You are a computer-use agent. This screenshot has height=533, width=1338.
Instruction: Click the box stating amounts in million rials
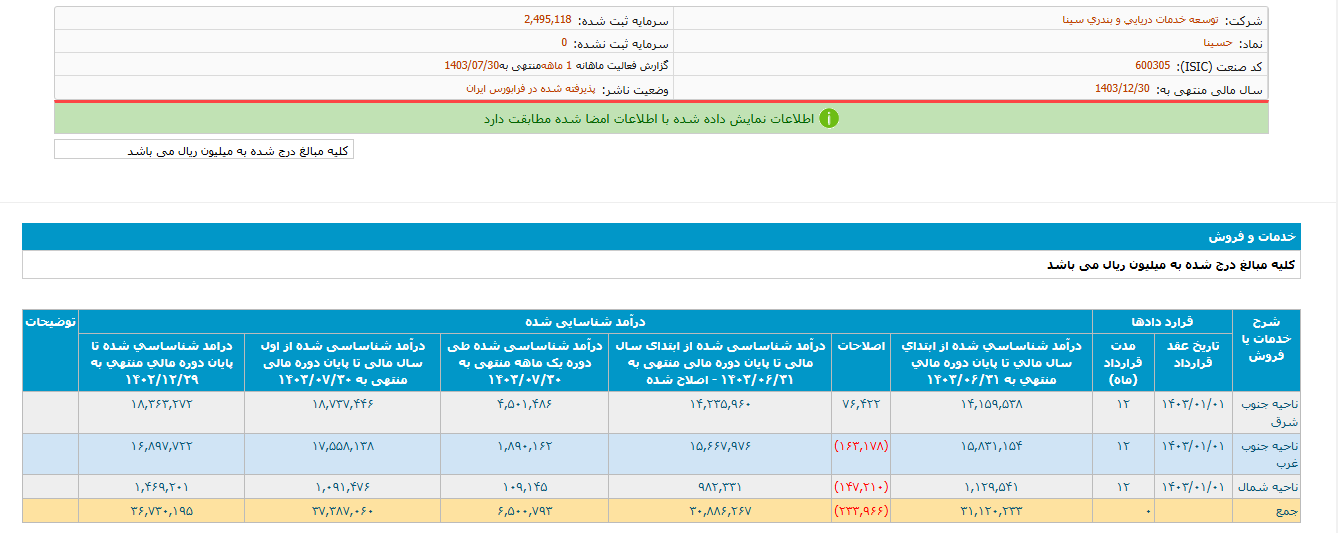point(204,150)
